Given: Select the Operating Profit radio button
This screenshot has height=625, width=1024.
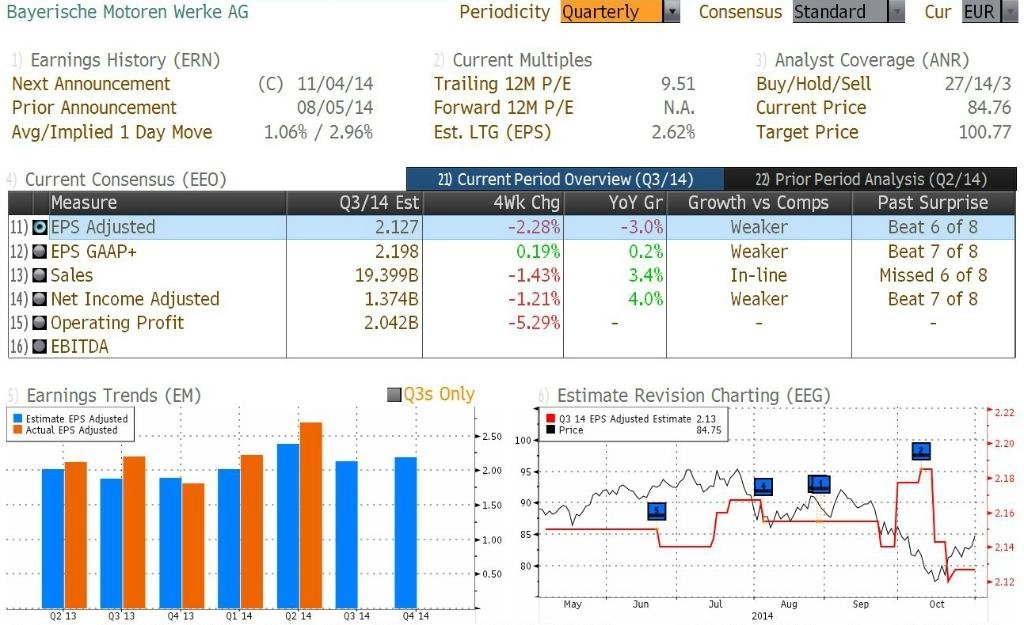Looking at the screenshot, I should pyautogui.click(x=40, y=323).
